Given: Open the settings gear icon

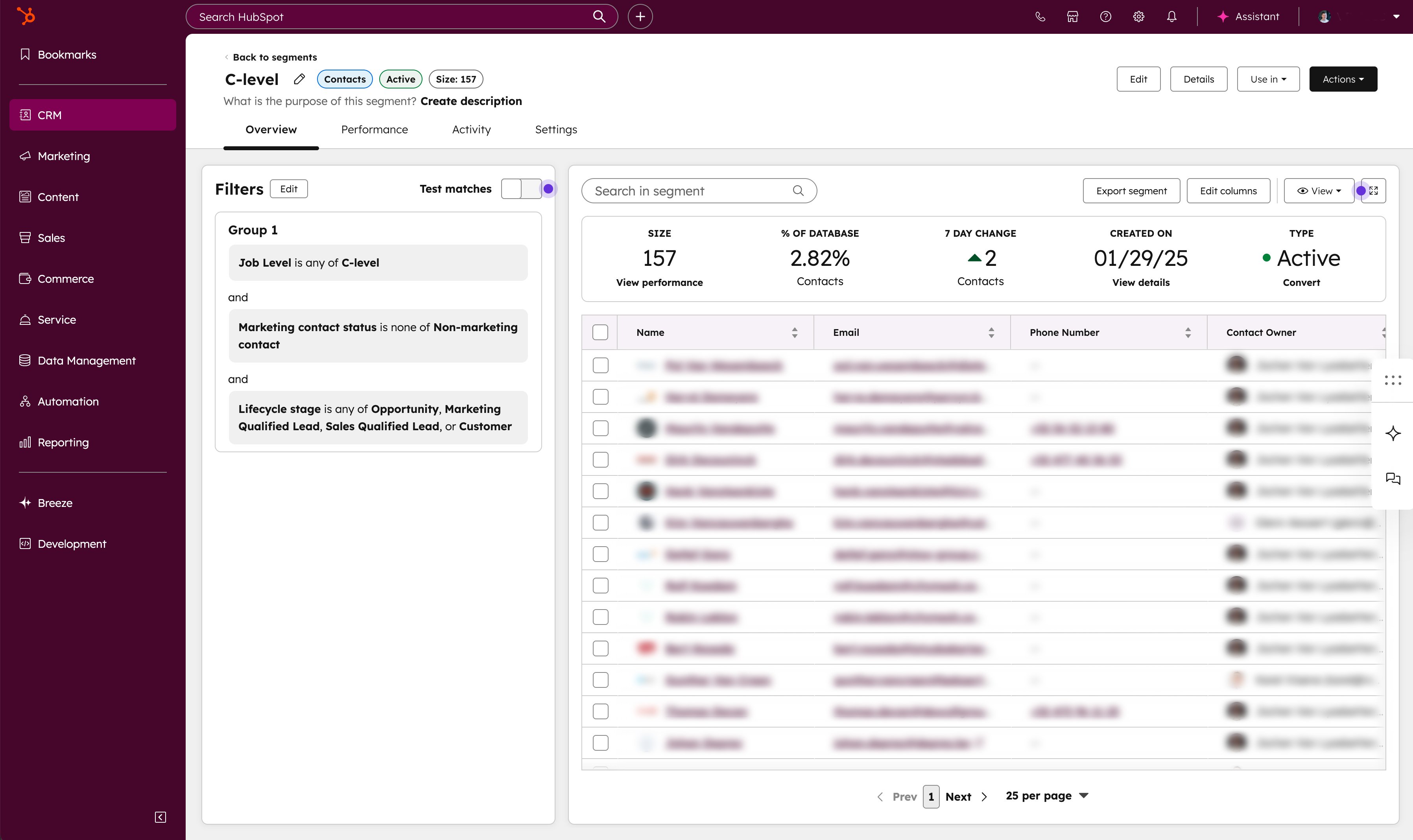Looking at the screenshot, I should pos(1138,17).
